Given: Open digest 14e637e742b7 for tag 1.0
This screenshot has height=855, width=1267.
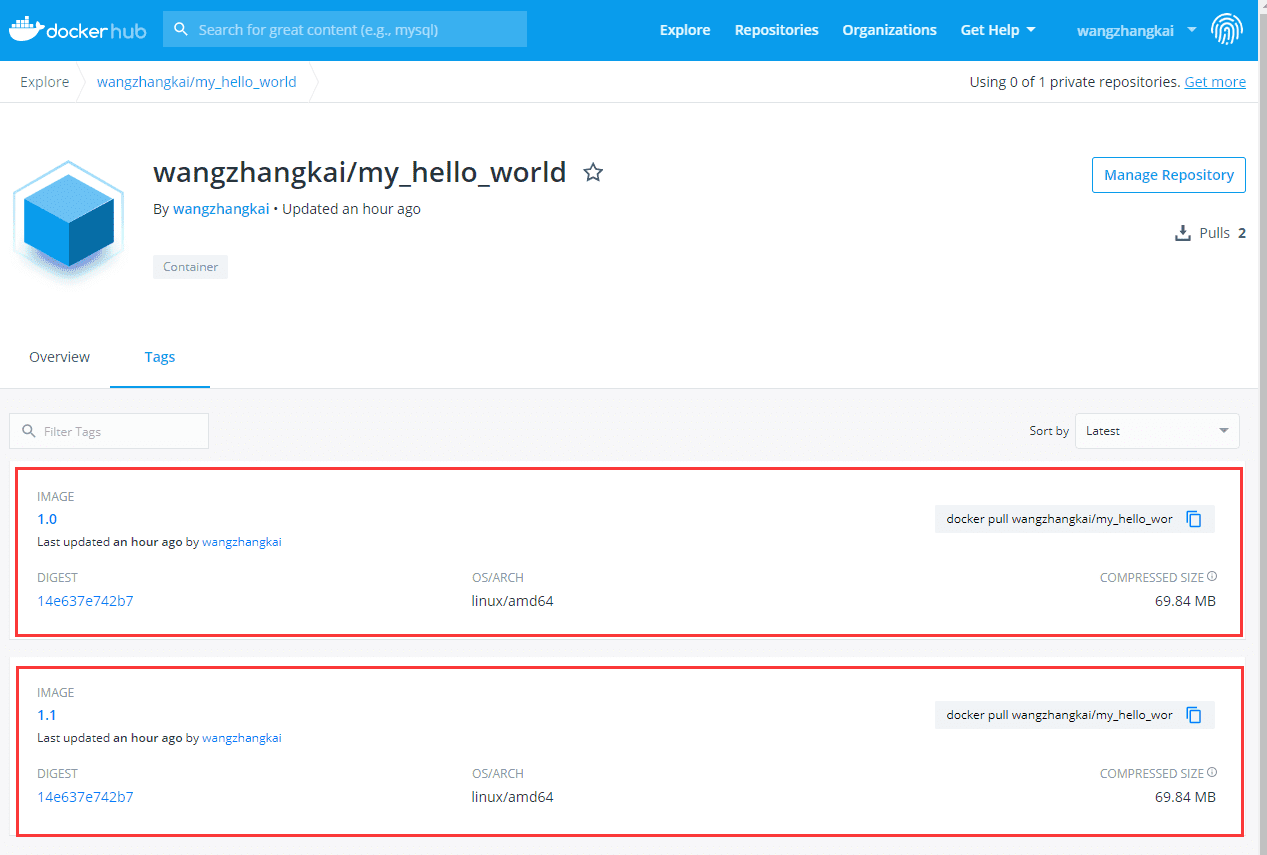Looking at the screenshot, I should coord(85,601).
